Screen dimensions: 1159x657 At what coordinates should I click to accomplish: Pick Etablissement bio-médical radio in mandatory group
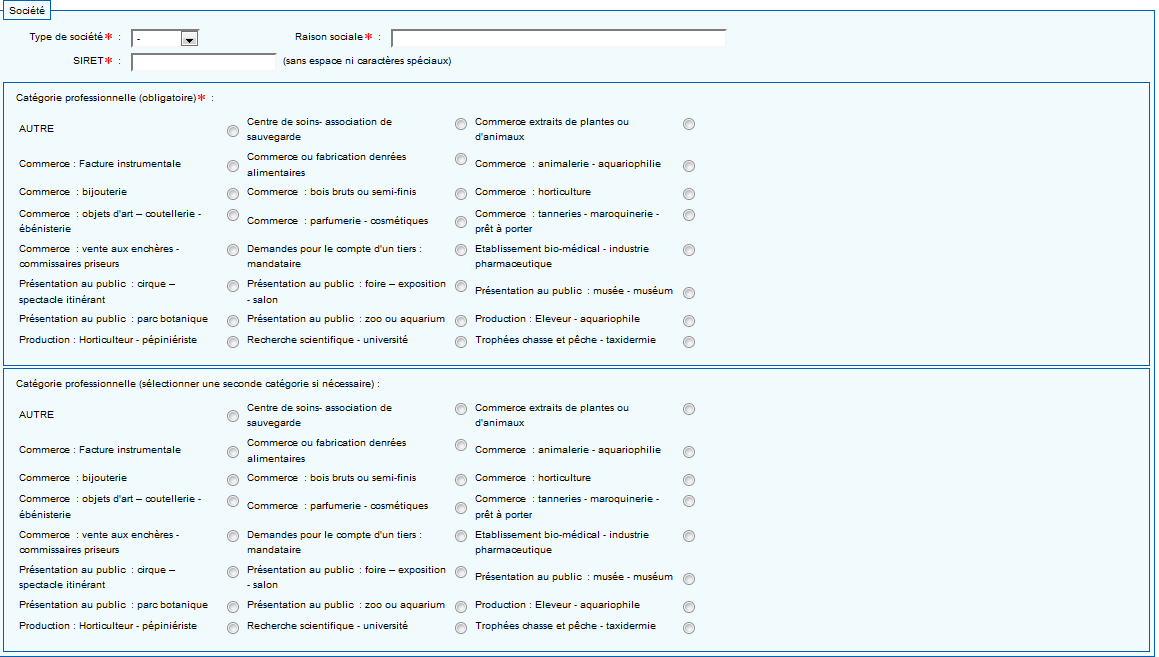pyautogui.click(x=689, y=251)
